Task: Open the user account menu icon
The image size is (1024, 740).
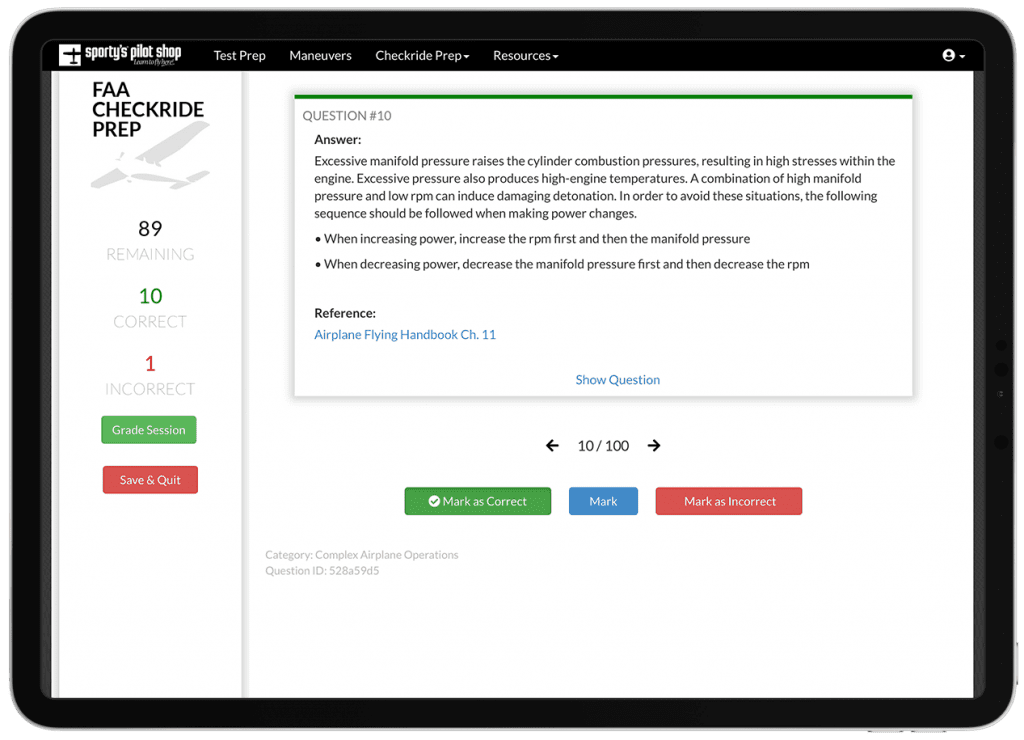Action: pos(953,56)
